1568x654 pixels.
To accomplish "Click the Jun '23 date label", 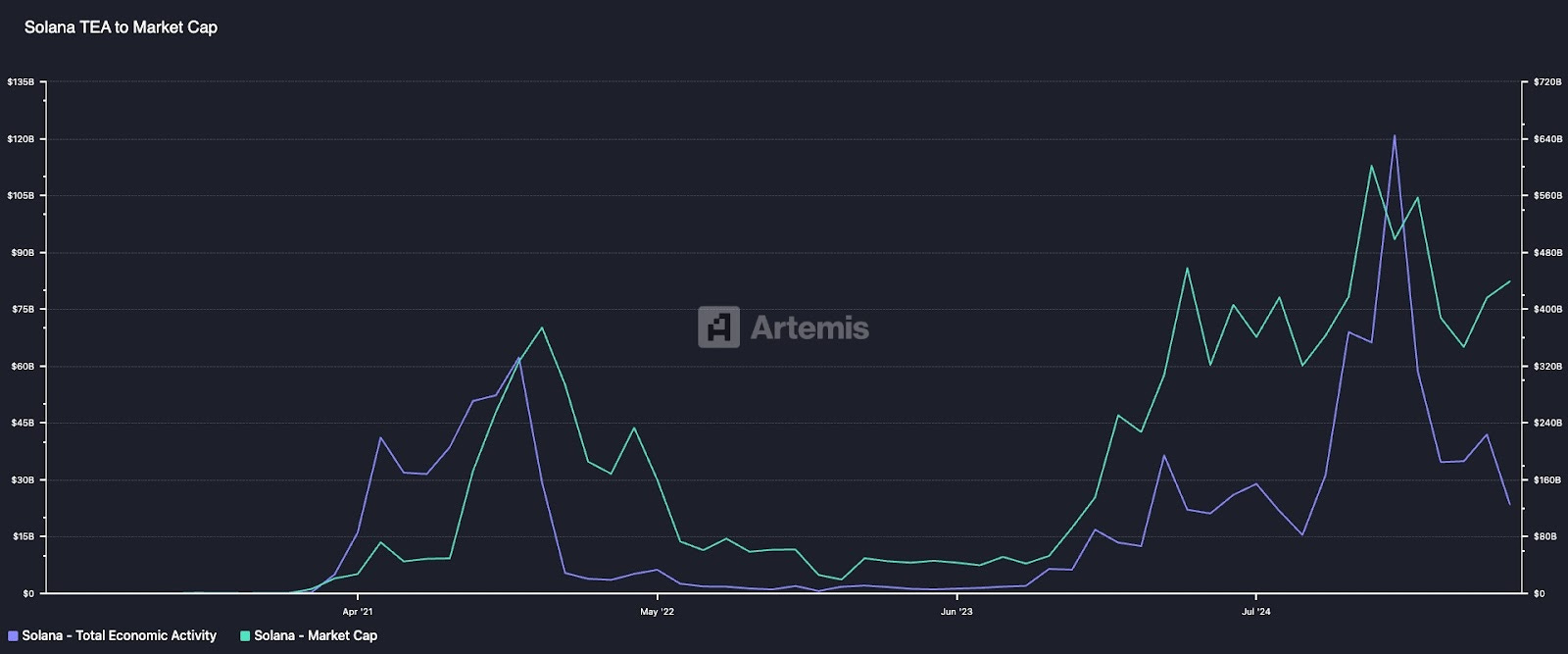I will click(x=956, y=612).
